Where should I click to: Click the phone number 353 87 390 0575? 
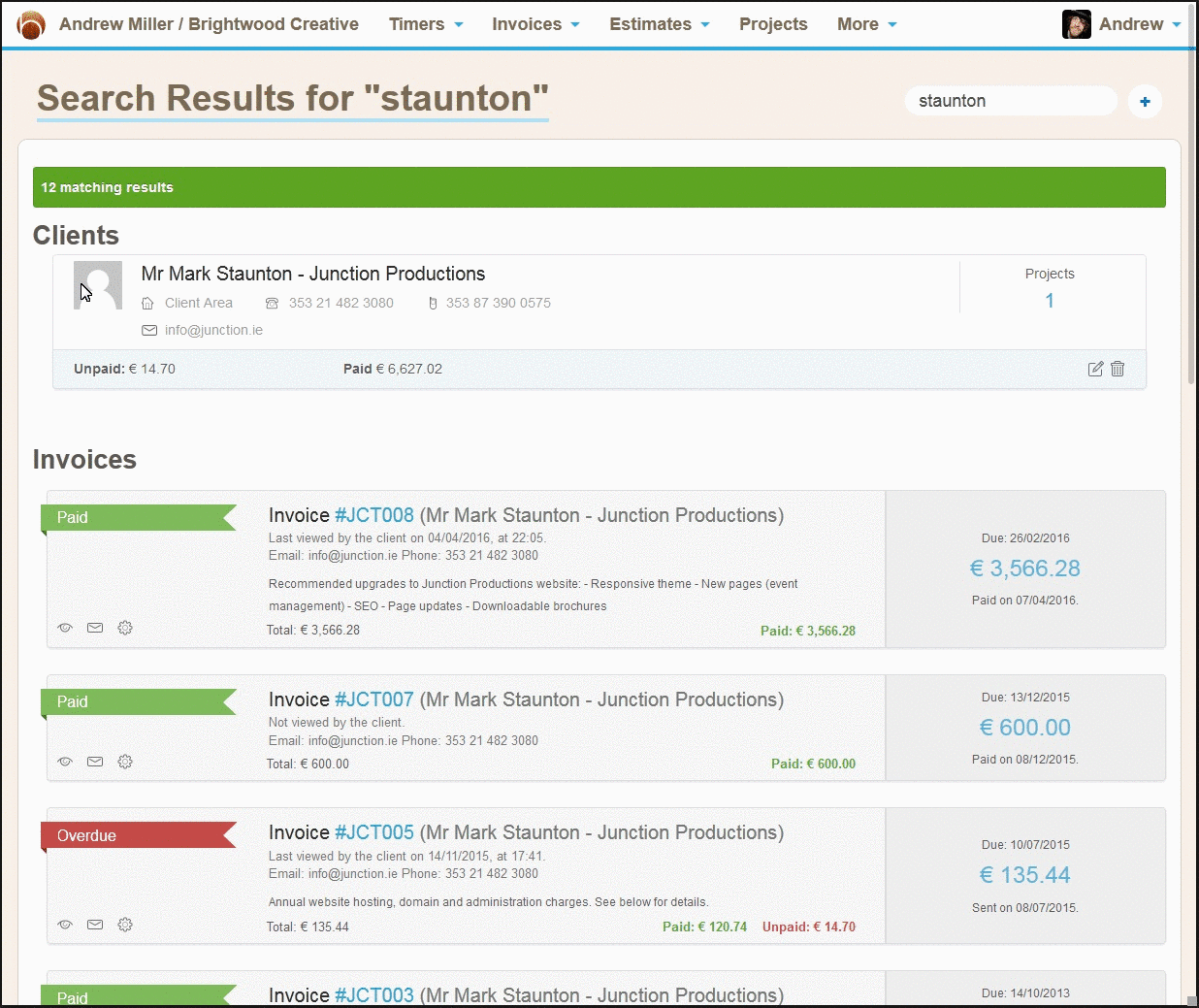point(499,303)
